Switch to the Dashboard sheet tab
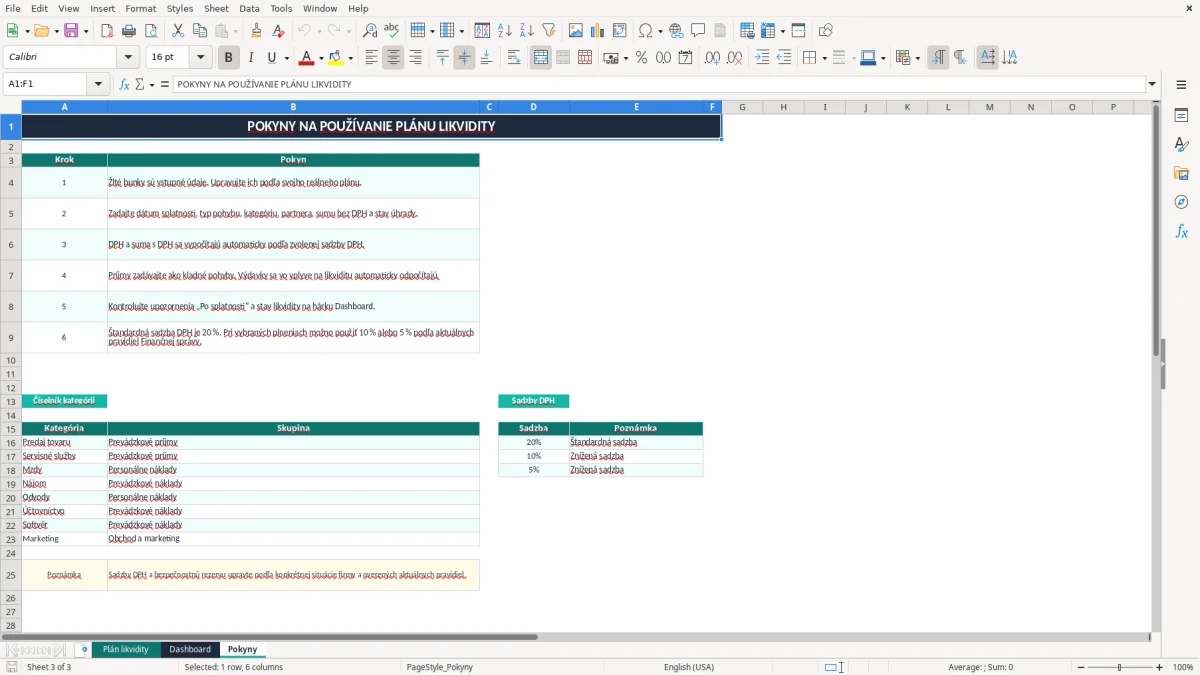1200x675 pixels. click(190, 650)
